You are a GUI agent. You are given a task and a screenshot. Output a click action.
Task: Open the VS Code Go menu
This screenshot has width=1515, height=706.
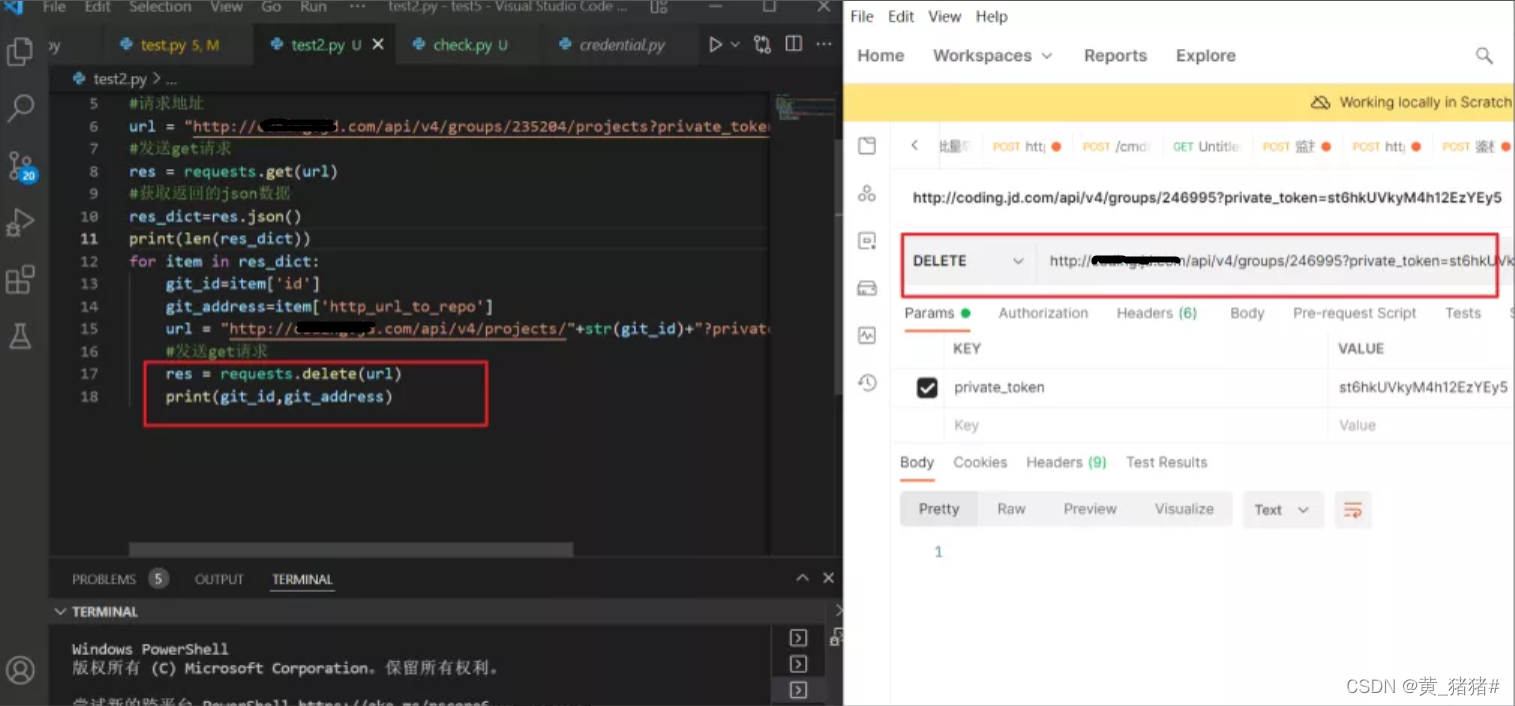click(271, 7)
